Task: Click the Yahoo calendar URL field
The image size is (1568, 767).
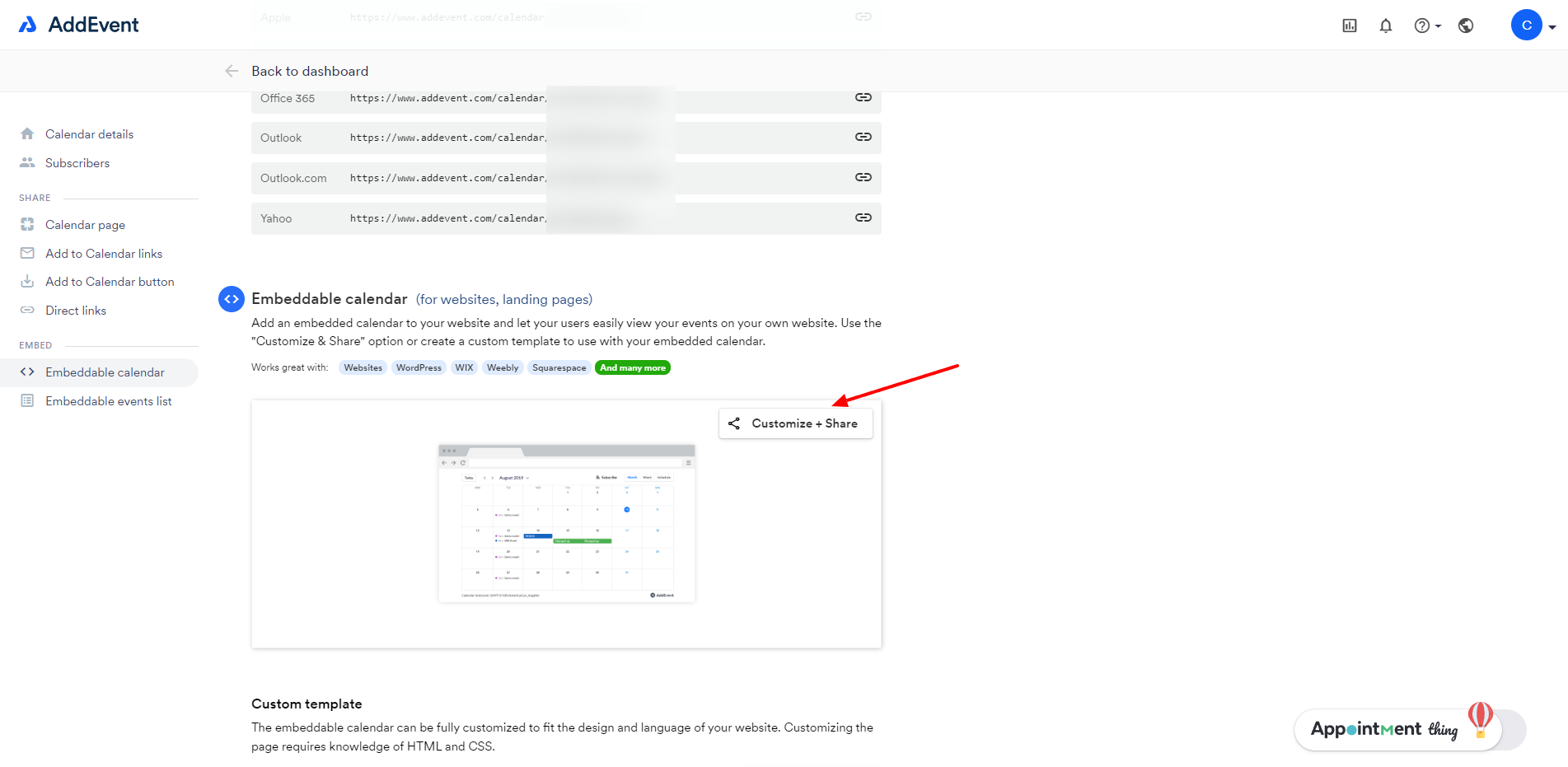Action: point(447,218)
